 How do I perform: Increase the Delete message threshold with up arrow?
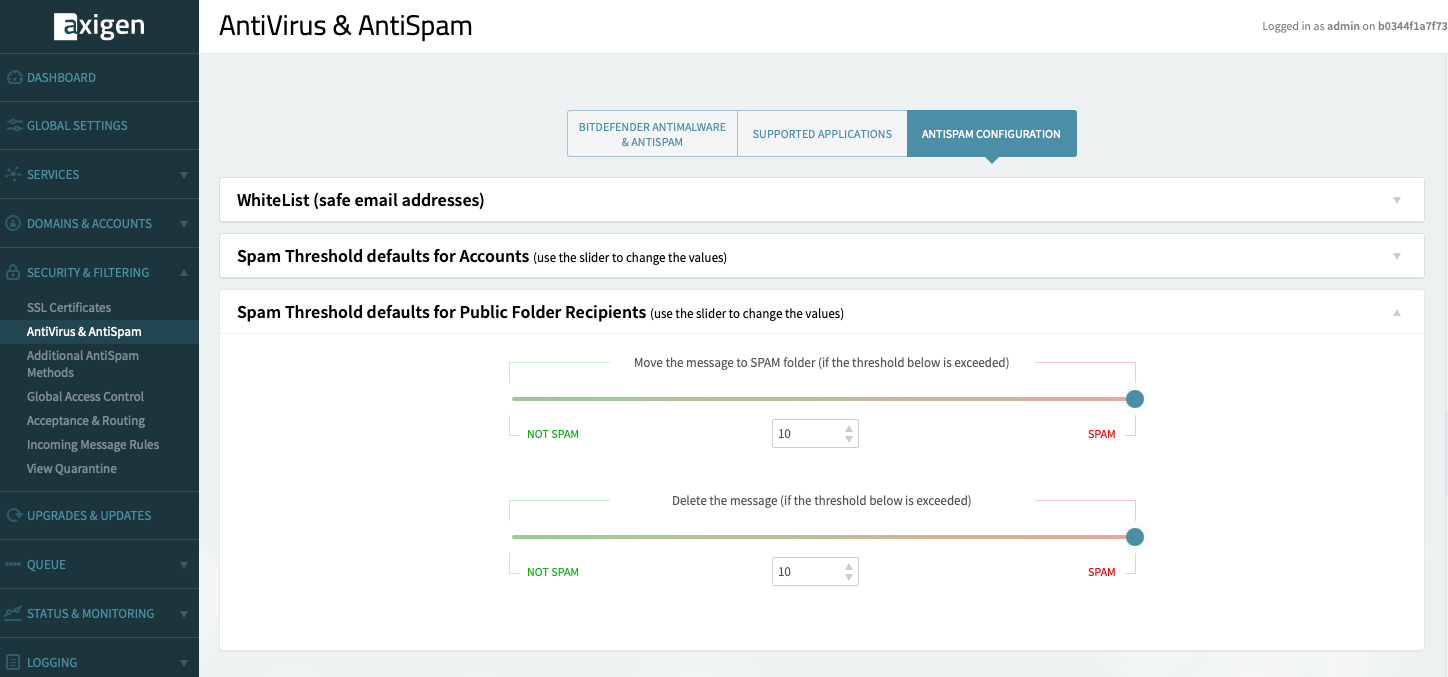point(848,566)
